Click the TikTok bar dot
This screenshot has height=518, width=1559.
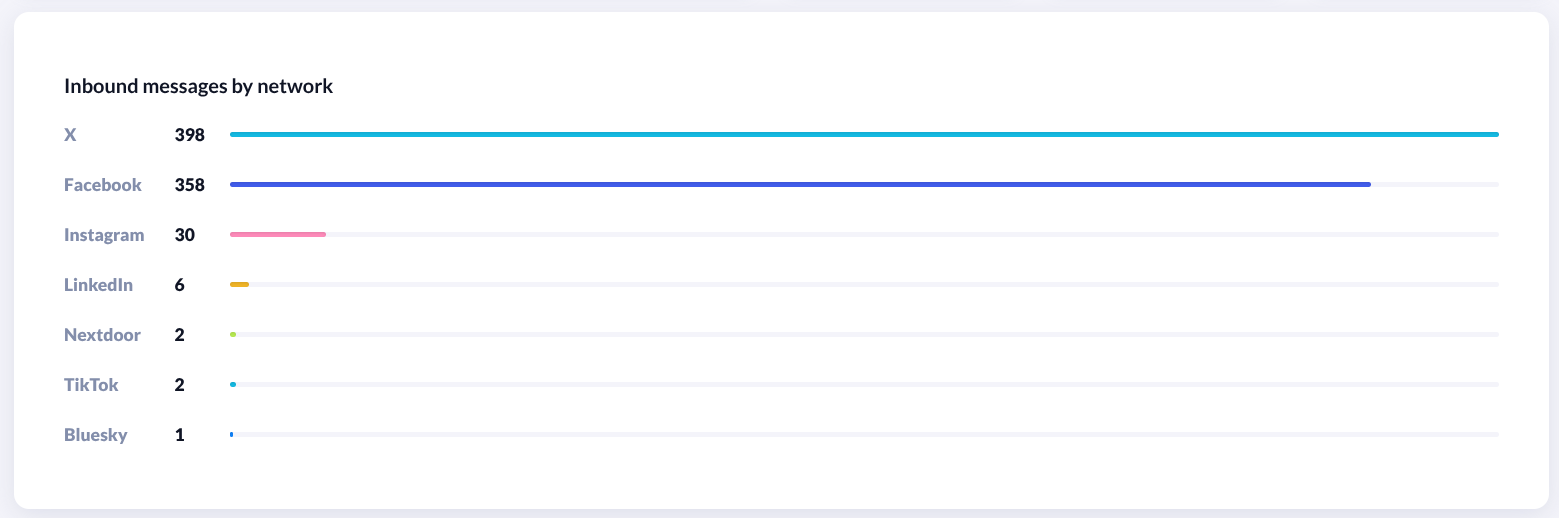click(233, 384)
